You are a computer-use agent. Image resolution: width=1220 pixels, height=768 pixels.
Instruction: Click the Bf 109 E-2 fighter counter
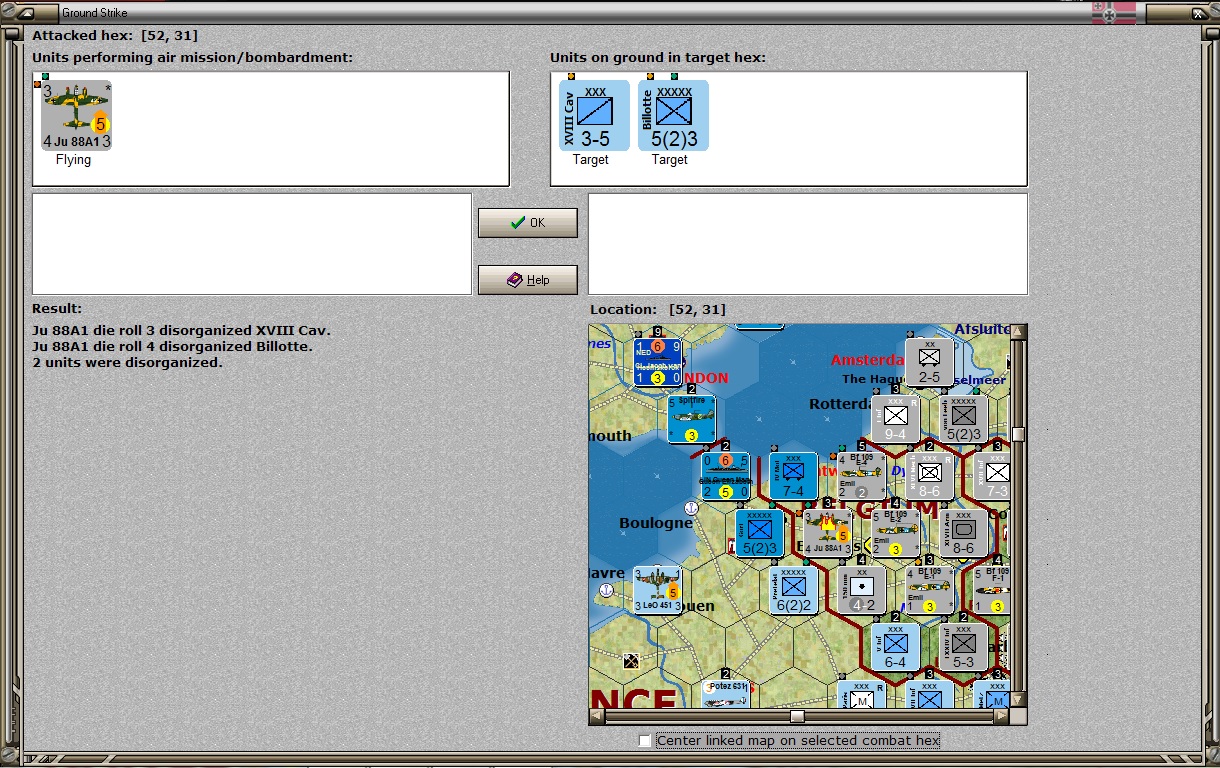click(x=896, y=533)
